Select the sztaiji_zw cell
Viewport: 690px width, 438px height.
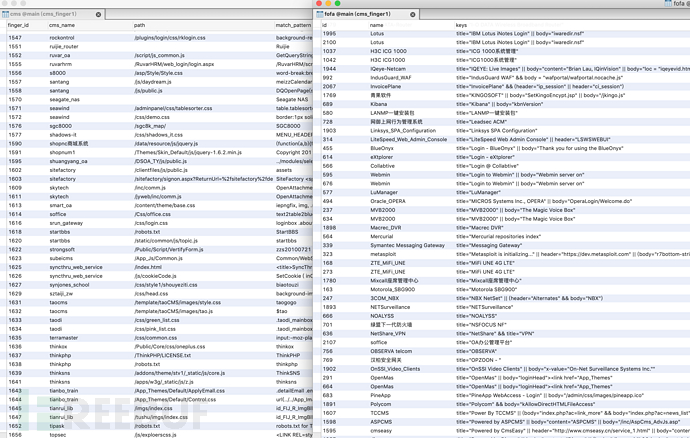[x=61, y=294]
